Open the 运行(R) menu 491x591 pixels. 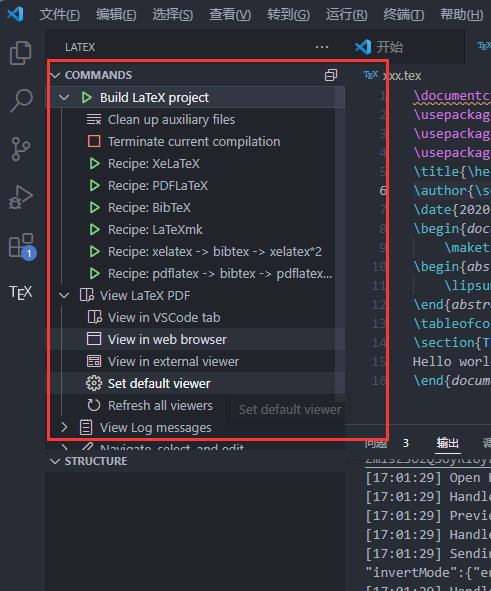click(x=346, y=15)
